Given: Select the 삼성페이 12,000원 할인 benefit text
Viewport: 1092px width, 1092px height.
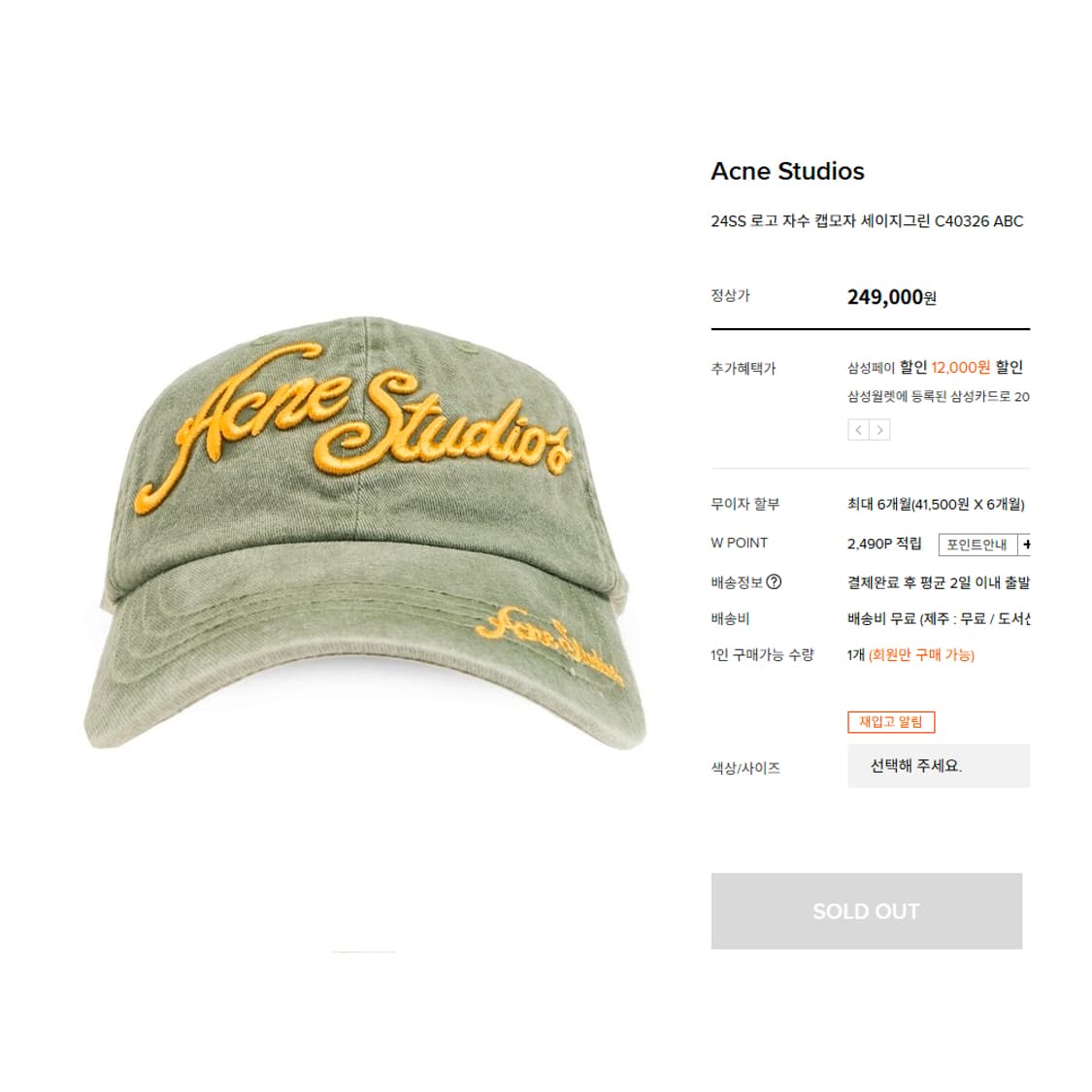Looking at the screenshot, I should [x=935, y=367].
